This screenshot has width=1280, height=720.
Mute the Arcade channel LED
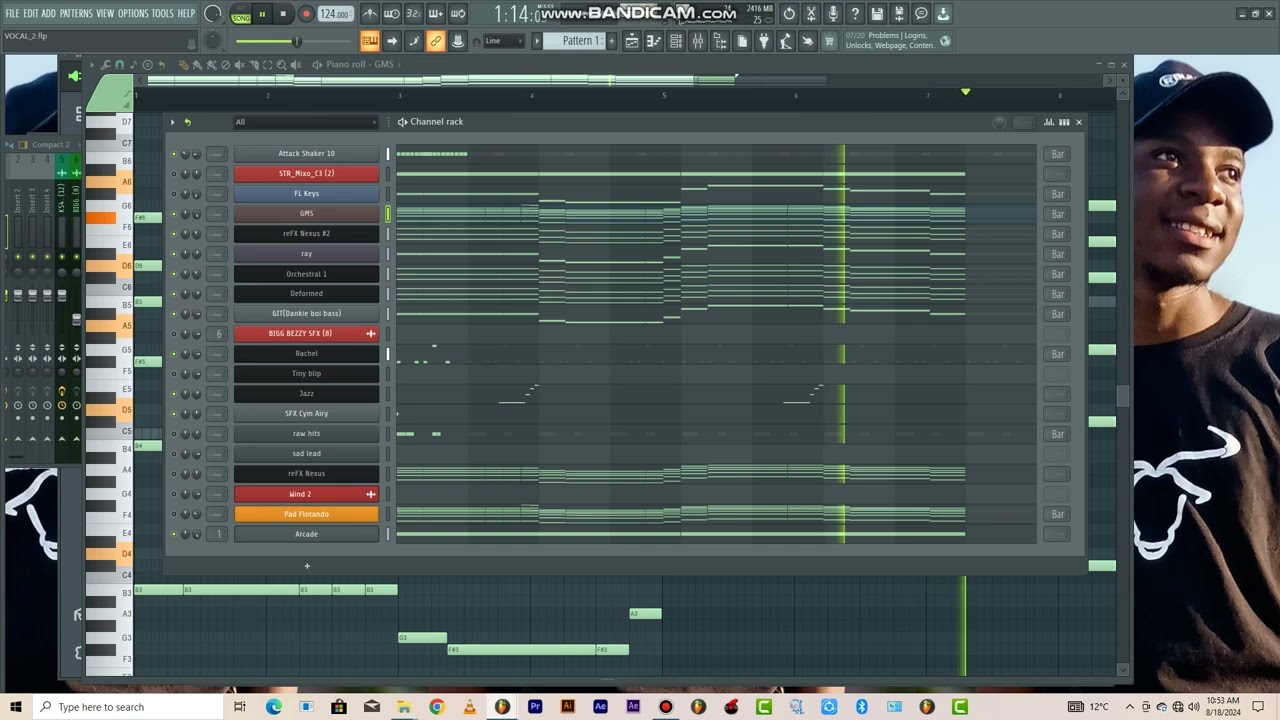174,534
